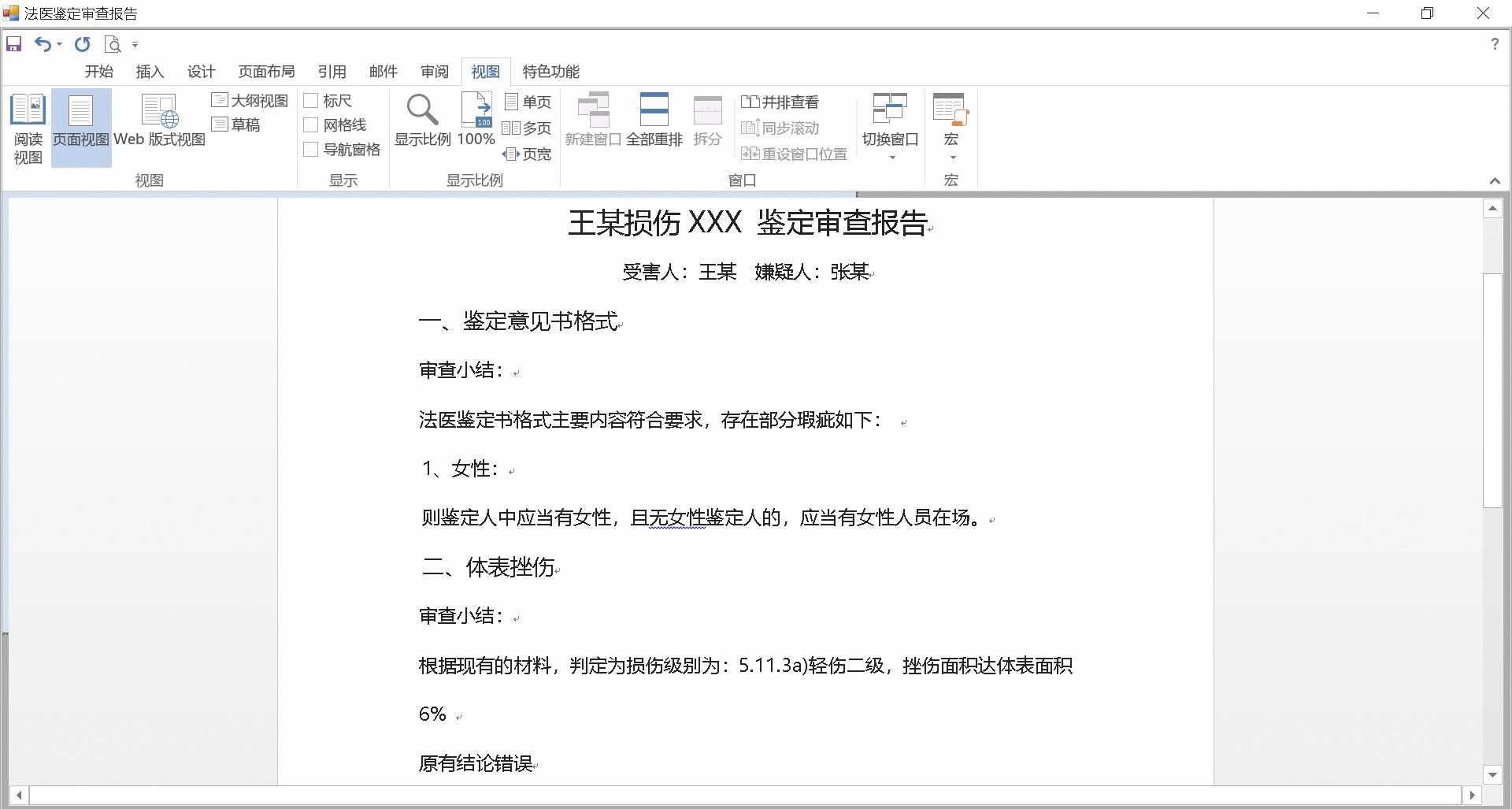Click 并排查看 view side by side
The width and height of the screenshot is (1512, 809).
click(x=780, y=102)
